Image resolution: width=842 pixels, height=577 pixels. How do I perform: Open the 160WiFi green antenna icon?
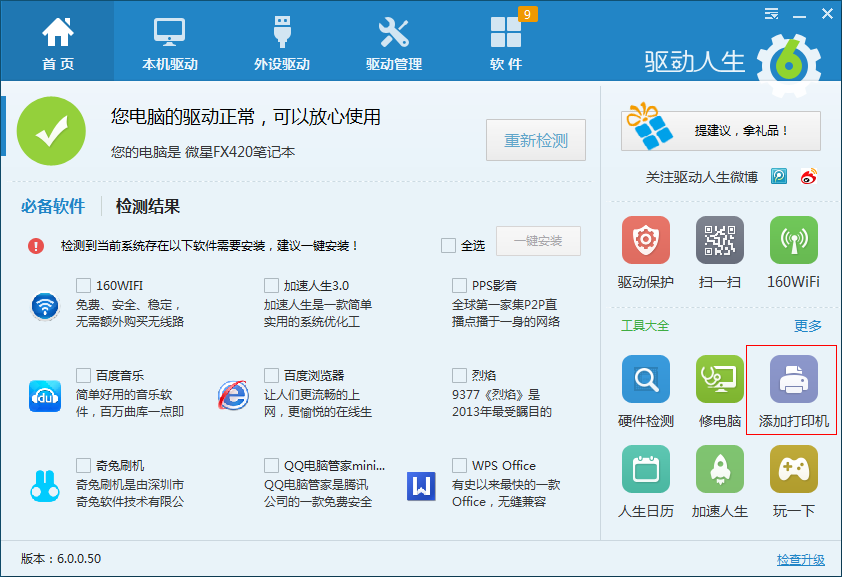pyautogui.click(x=794, y=240)
